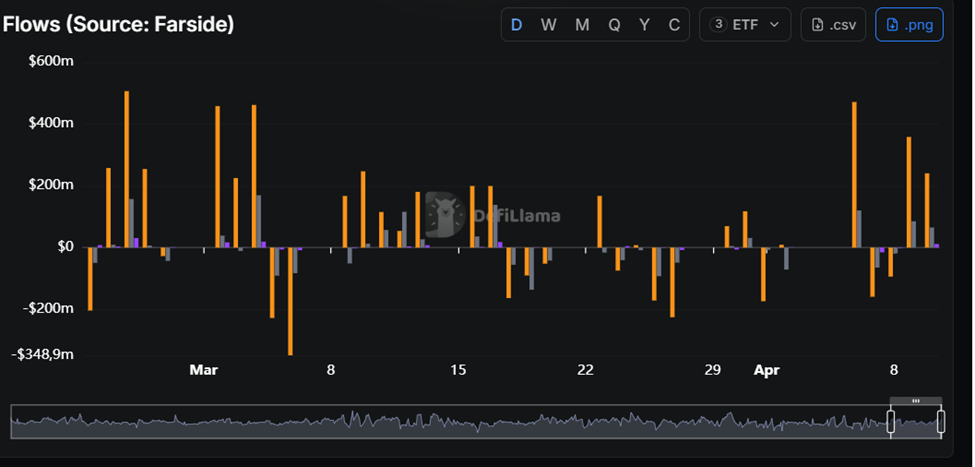Click the 15 date label

coord(458,370)
